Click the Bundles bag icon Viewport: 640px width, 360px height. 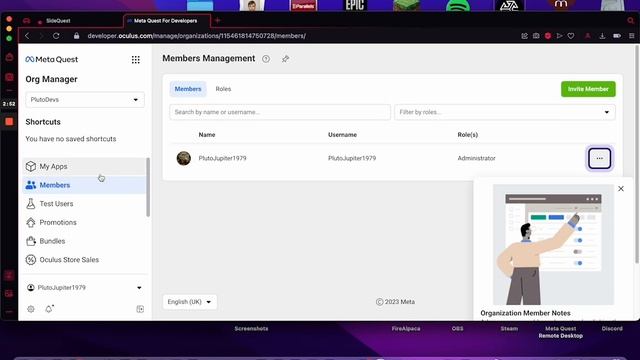31,241
